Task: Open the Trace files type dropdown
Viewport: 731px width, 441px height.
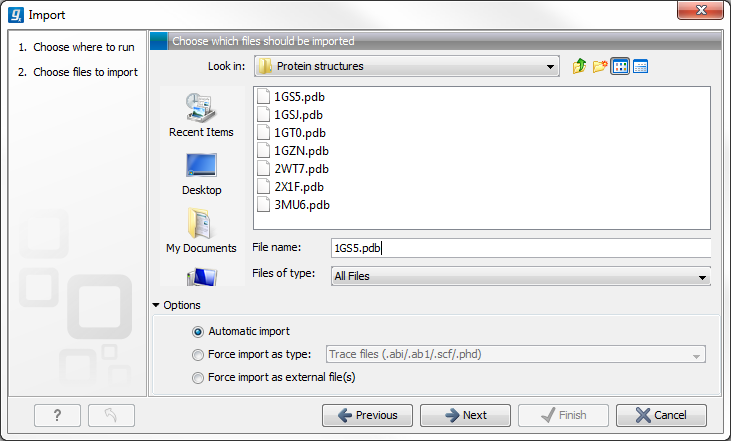Action: pos(516,354)
